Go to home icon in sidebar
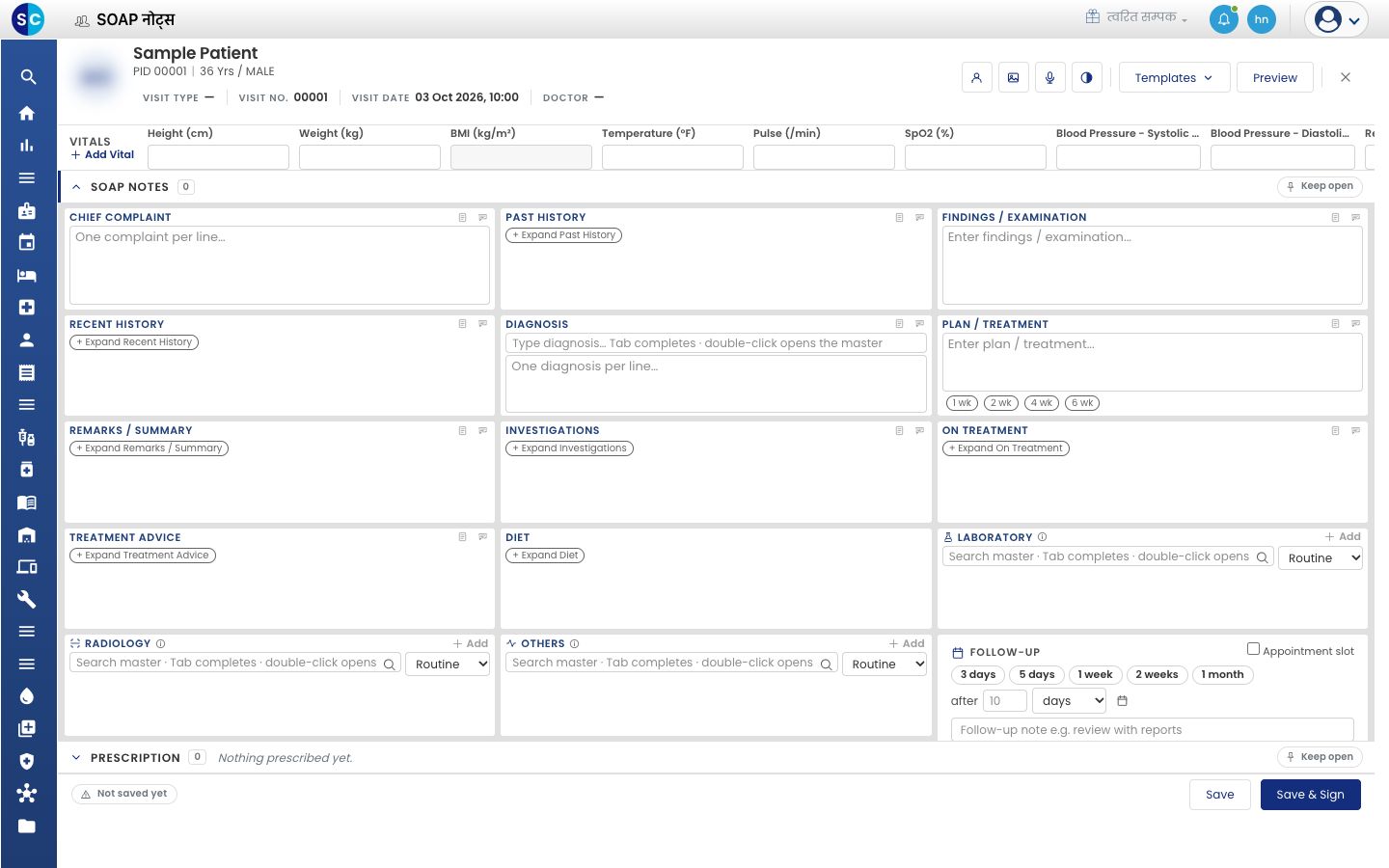Image resolution: width=1389 pixels, height=868 pixels. pyautogui.click(x=27, y=113)
